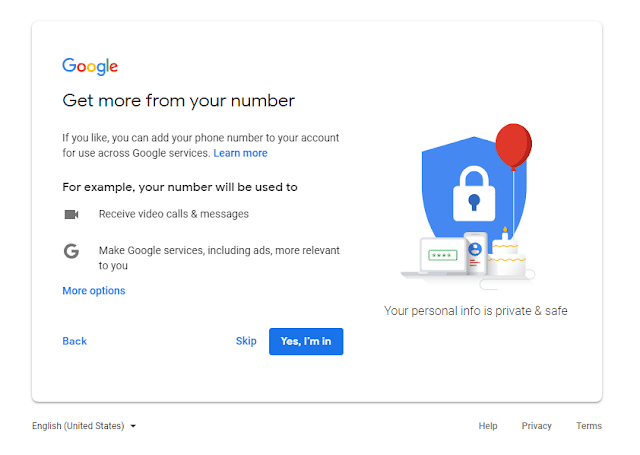Click the red balloon illustration
Viewport: 640px width, 455px height.
point(513,147)
